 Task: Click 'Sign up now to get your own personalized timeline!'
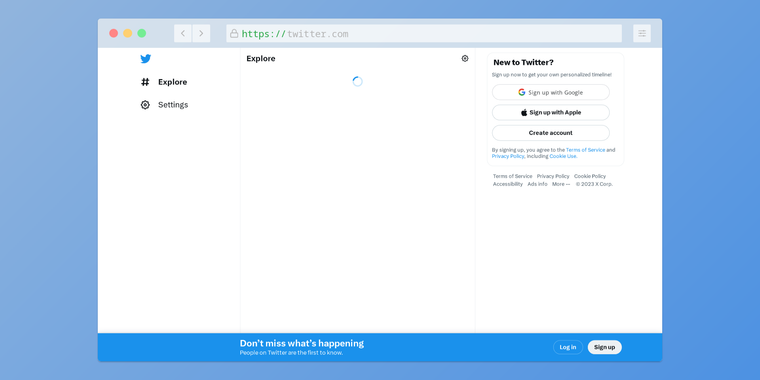tap(552, 75)
